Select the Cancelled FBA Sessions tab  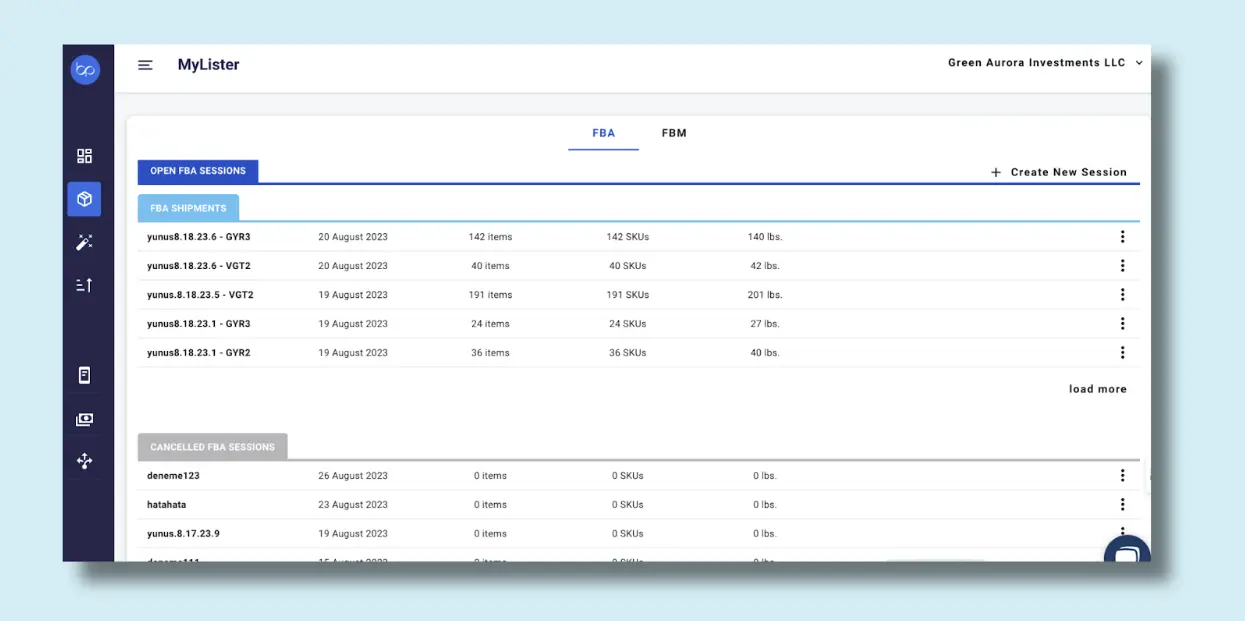click(x=212, y=447)
